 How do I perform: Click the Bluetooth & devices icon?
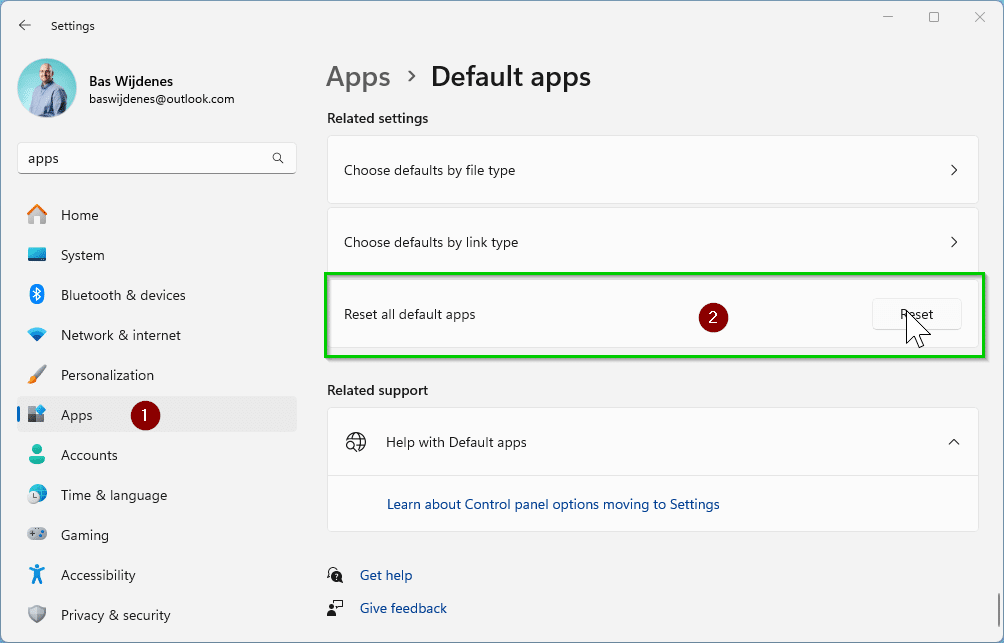[x=37, y=295]
